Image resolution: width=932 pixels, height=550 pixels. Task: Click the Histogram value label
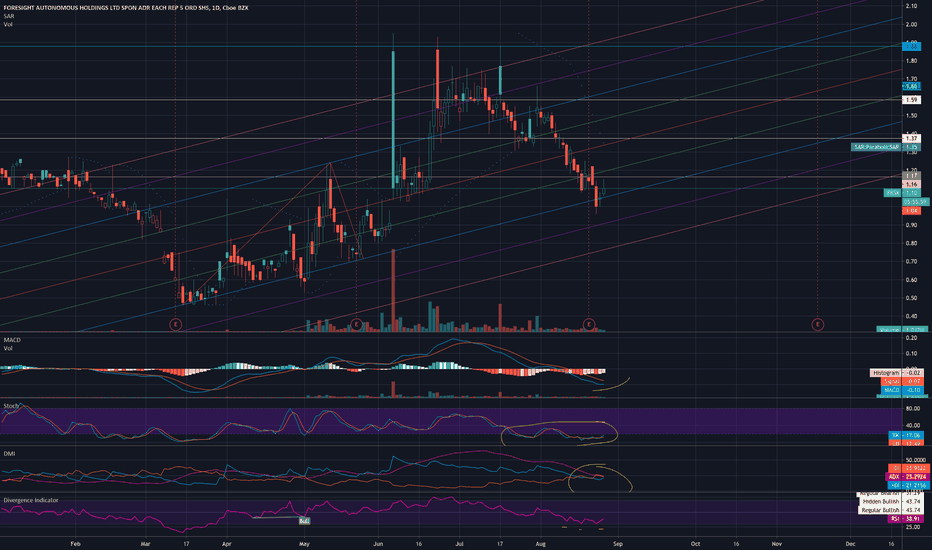click(x=896, y=373)
